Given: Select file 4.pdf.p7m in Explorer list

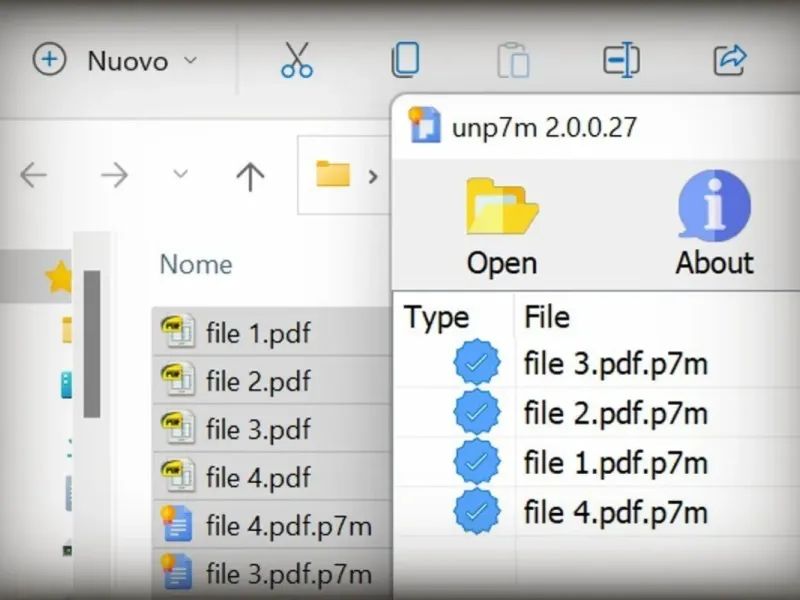Looking at the screenshot, I should [272, 525].
